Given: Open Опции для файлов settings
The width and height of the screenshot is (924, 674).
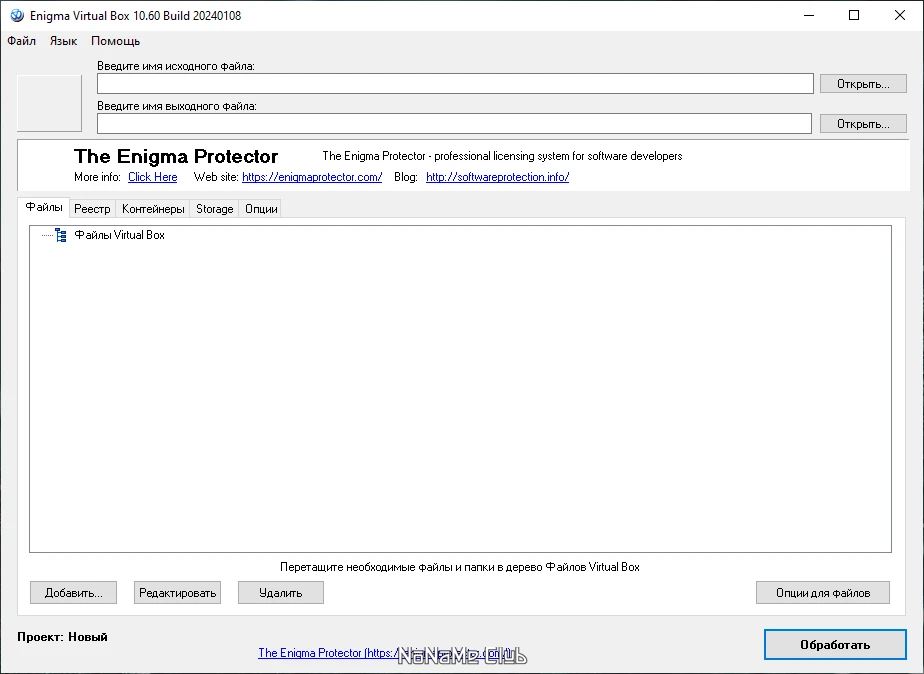Looking at the screenshot, I should pyautogui.click(x=823, y=593).
